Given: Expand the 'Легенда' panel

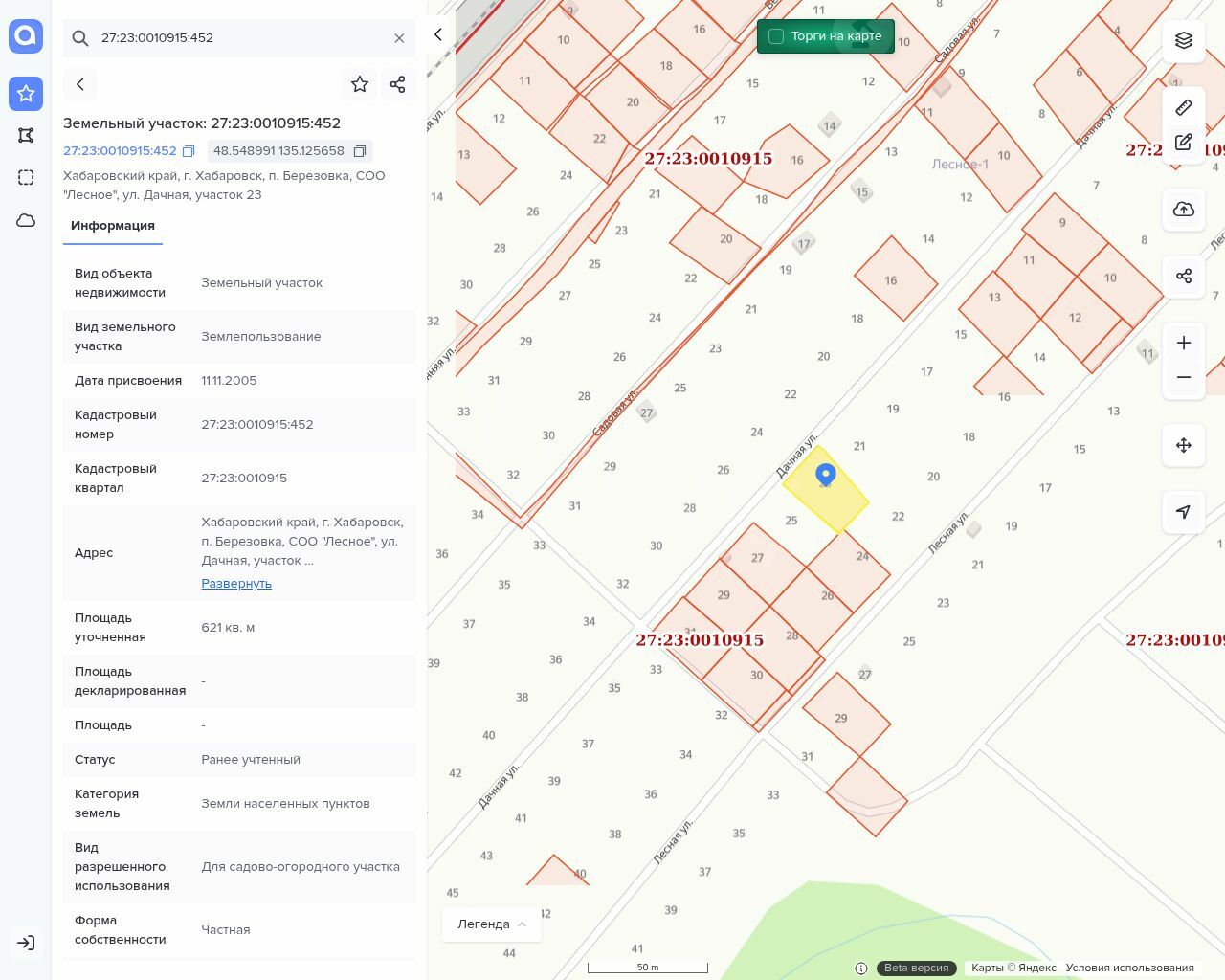Looking at the screenshot, I should [x=492, y=924].
